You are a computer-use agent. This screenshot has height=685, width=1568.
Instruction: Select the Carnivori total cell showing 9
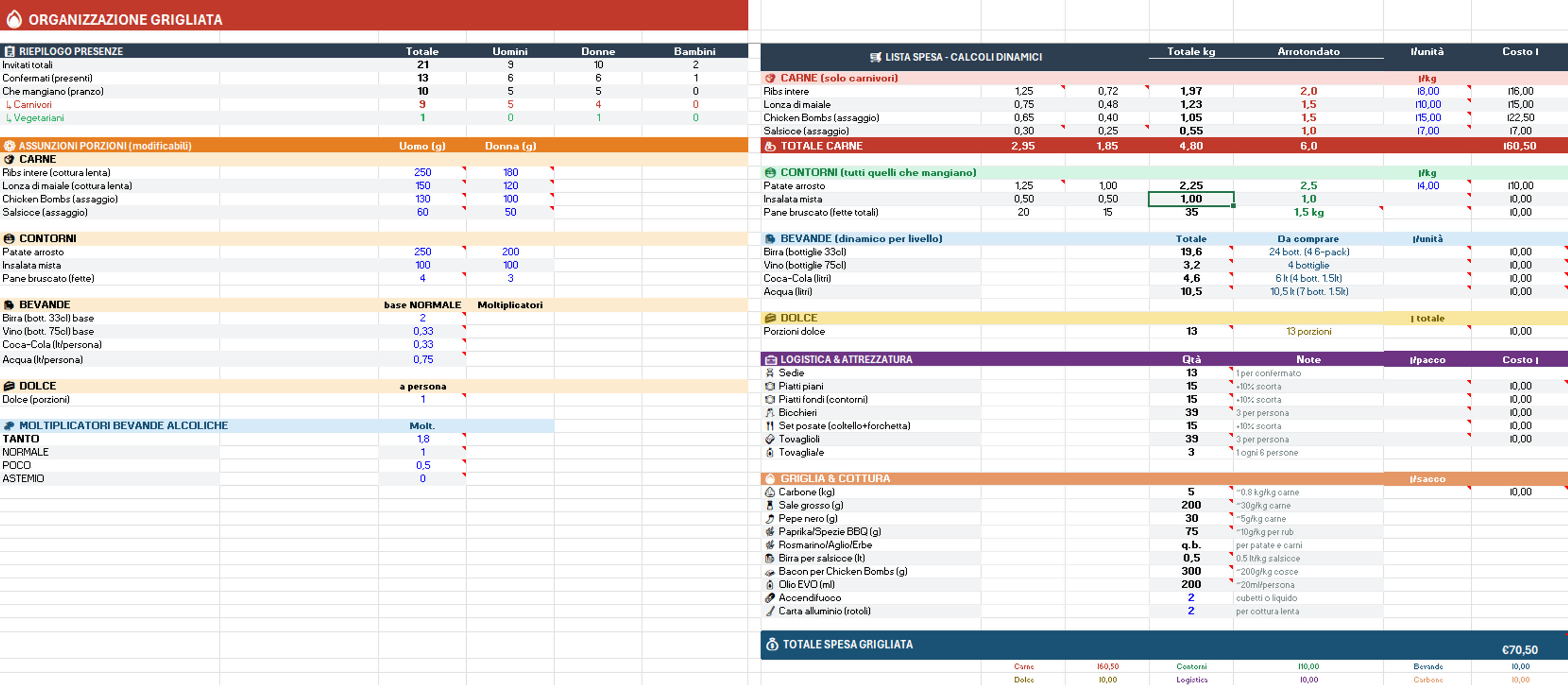[423, 105]
